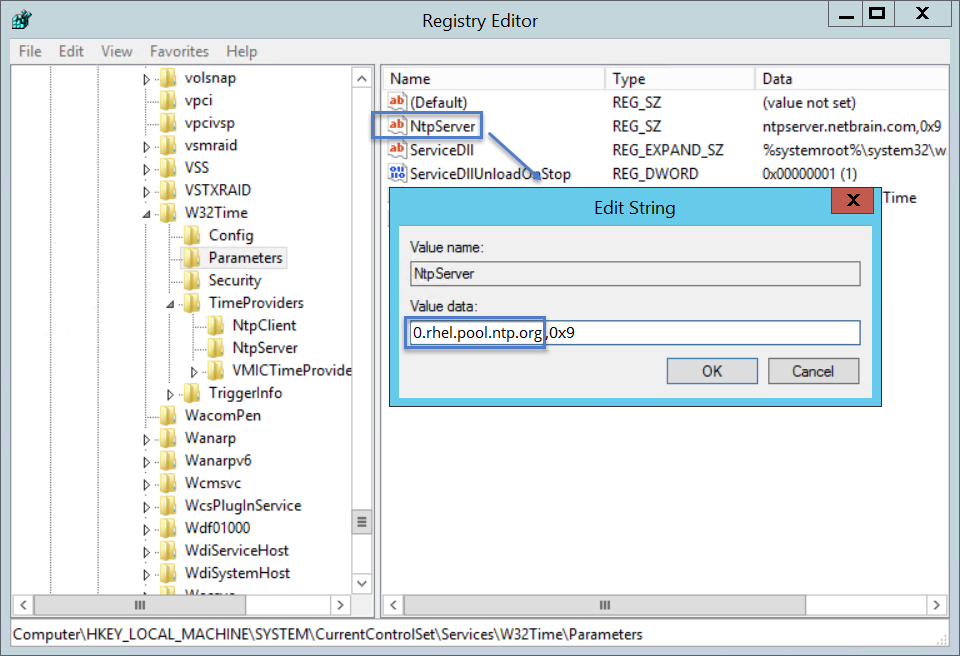The image size is (960, 656).
Task: Expand the Wanarpv6 tree node
Action: tap(146, 462)
